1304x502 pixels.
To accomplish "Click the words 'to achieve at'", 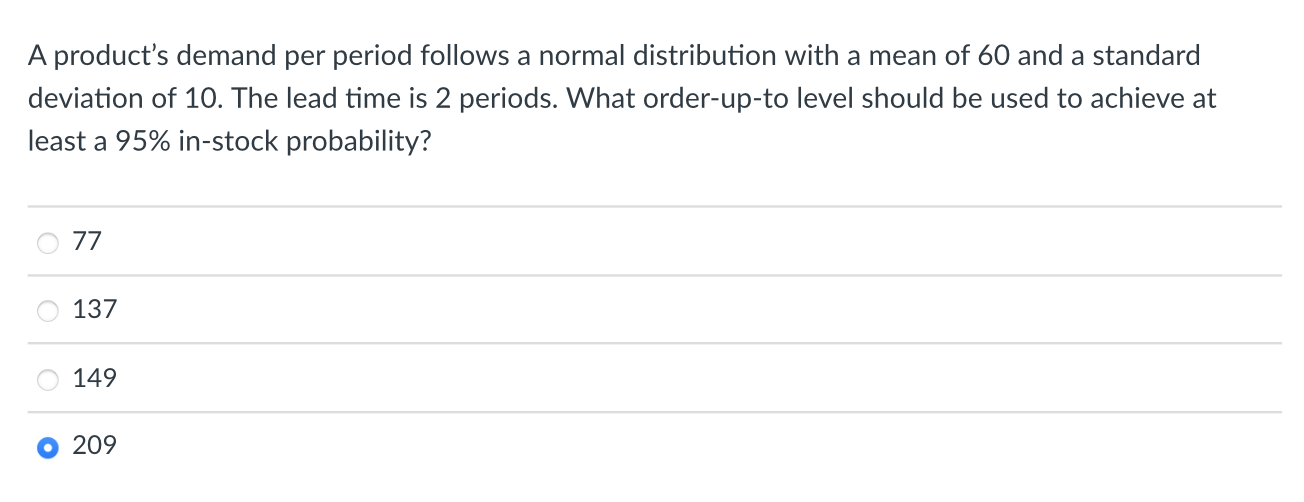I will click(x=1155, y=100).
